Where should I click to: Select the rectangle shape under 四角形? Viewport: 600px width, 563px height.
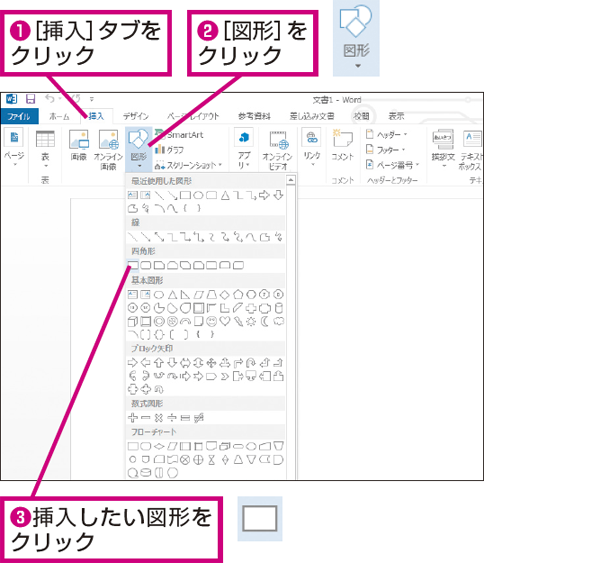(133, 265)
